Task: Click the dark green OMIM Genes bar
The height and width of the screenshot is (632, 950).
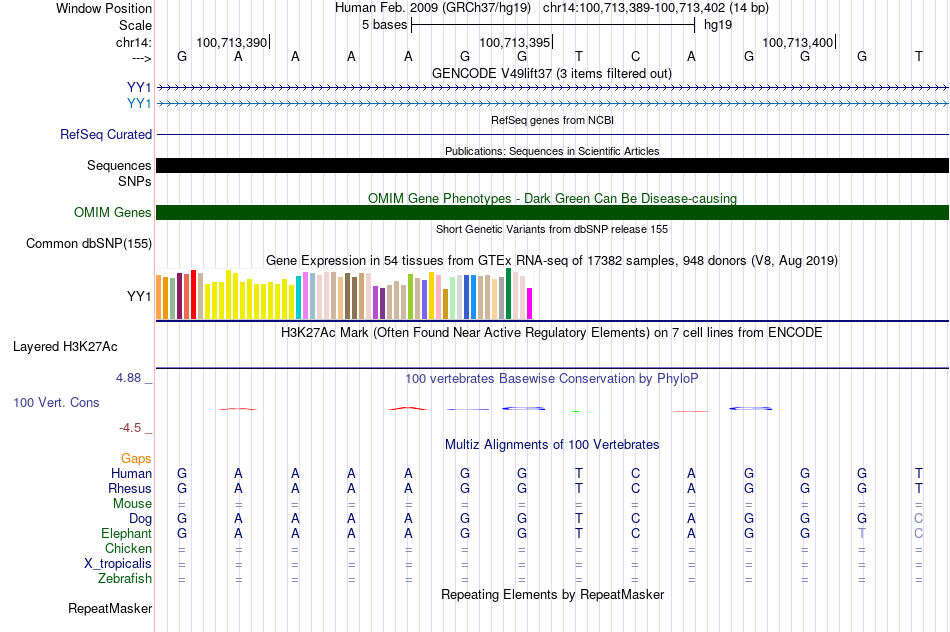Action: [x=552, y=212]
